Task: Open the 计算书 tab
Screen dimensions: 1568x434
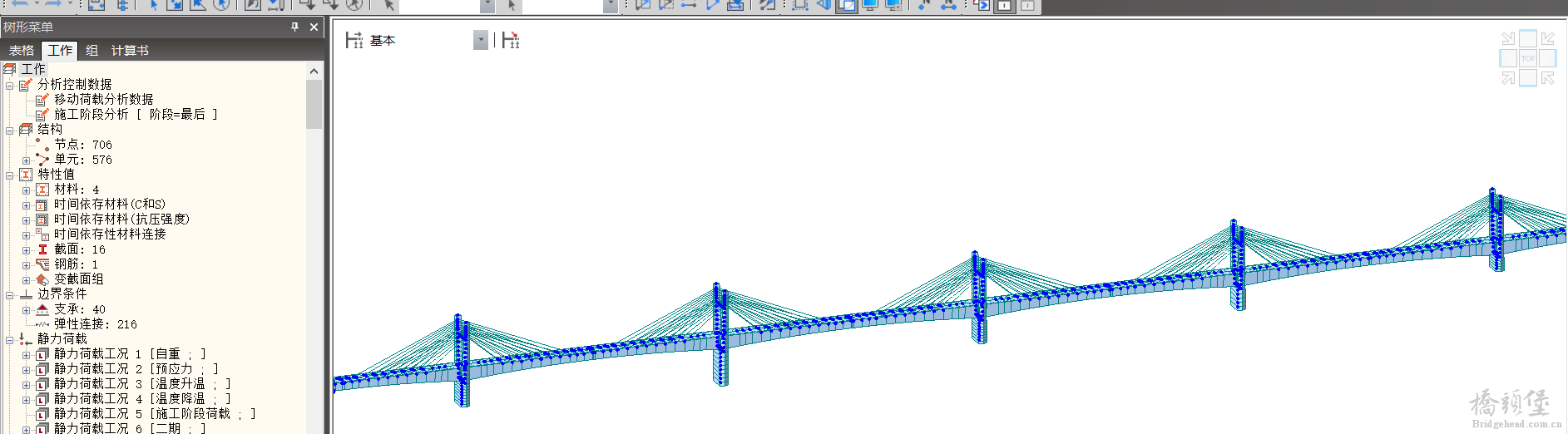Action: click(130, 51)
